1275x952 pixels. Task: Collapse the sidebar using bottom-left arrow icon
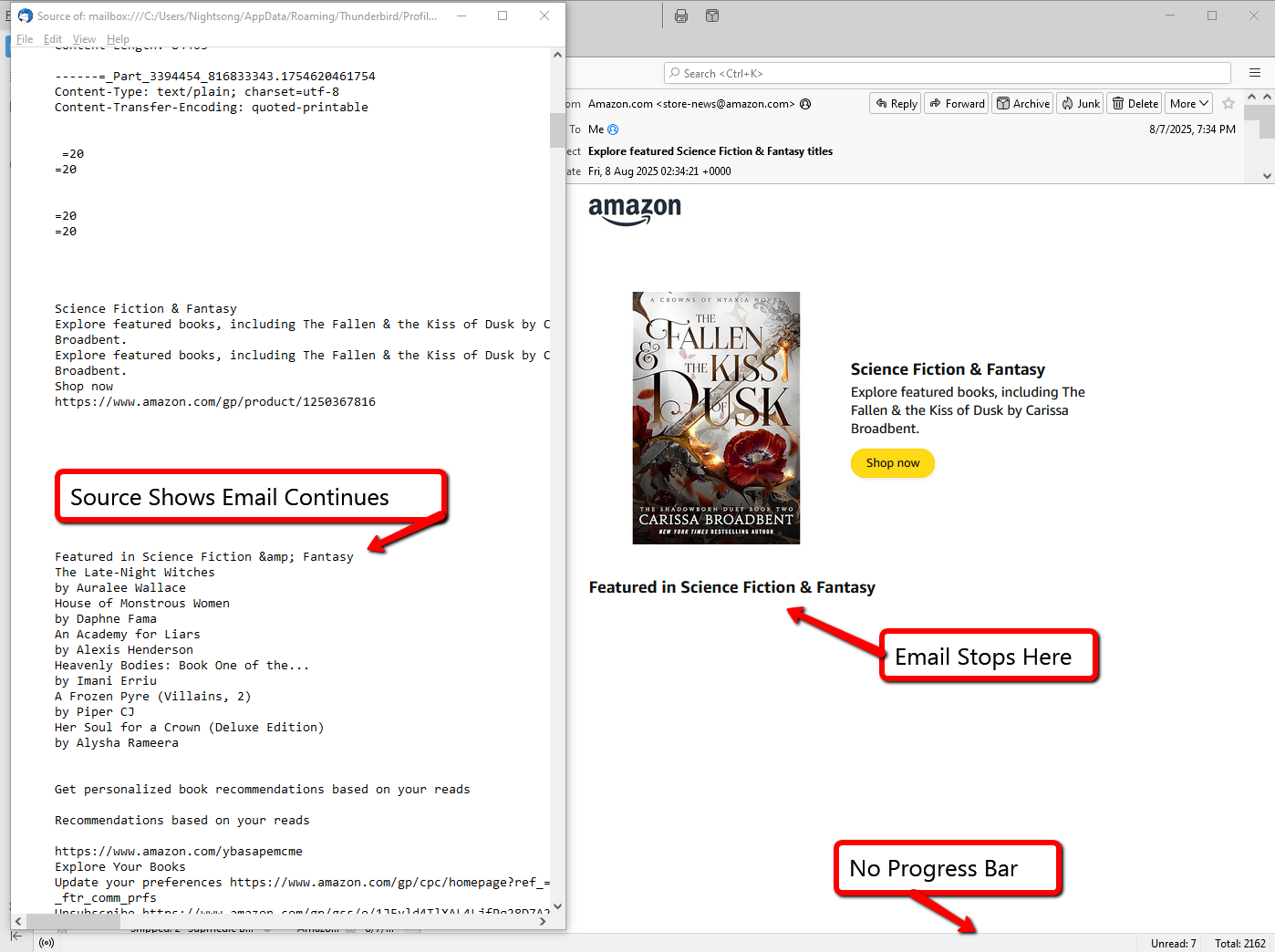[x=16, y=936]
